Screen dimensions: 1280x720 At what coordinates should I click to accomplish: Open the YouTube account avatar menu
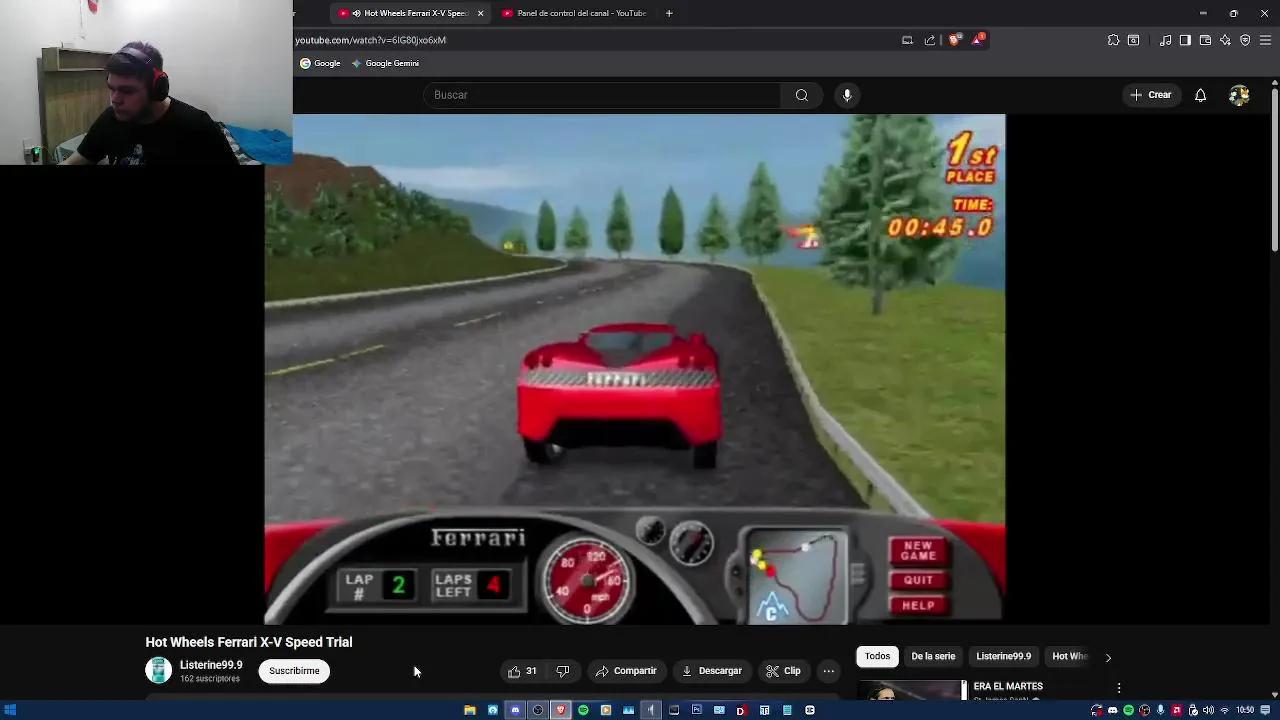1239,95
